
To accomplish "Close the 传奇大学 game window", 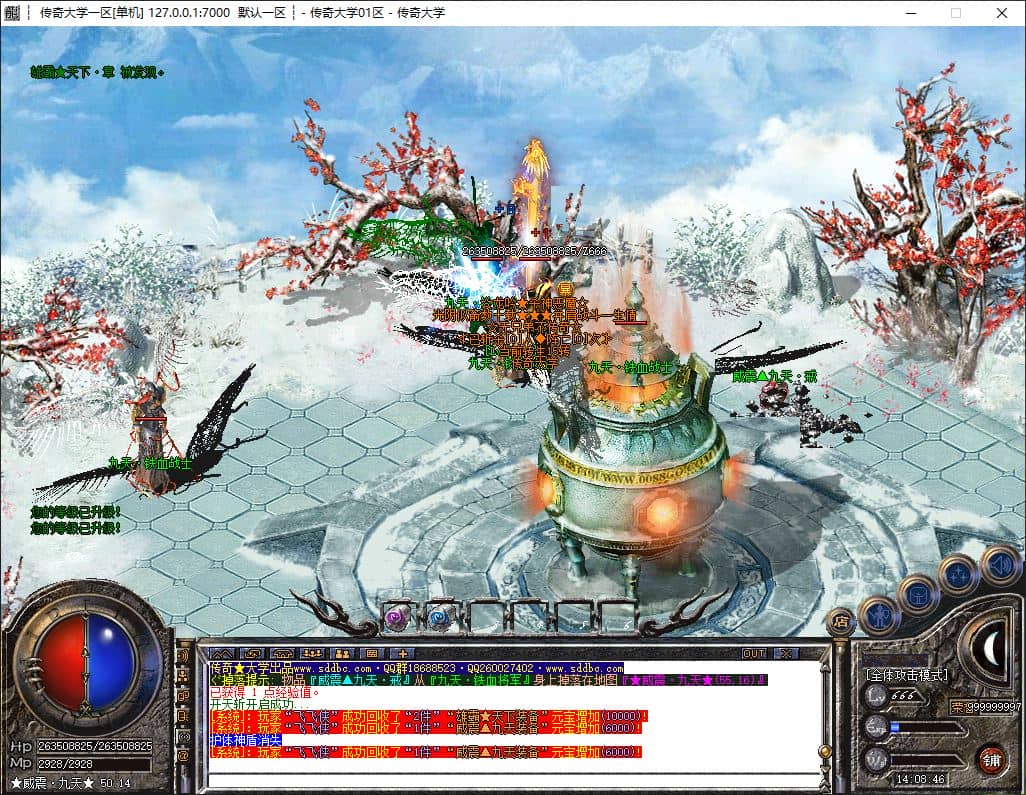I will coord(1002,12).
